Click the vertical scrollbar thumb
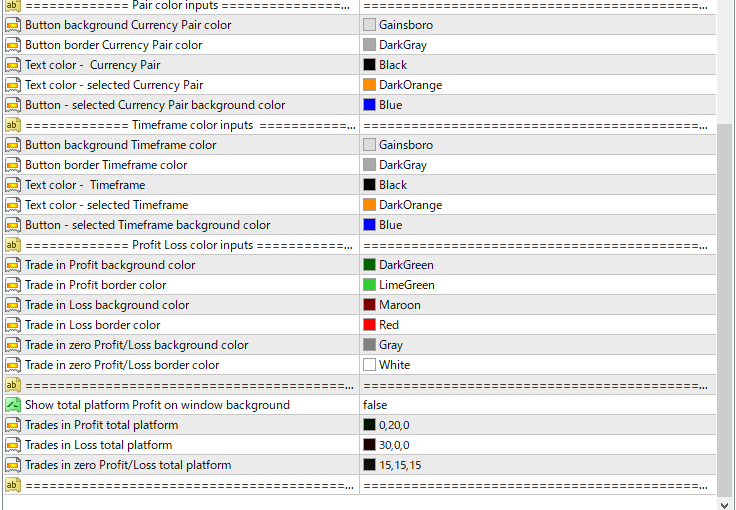 [x=726, y=308]
